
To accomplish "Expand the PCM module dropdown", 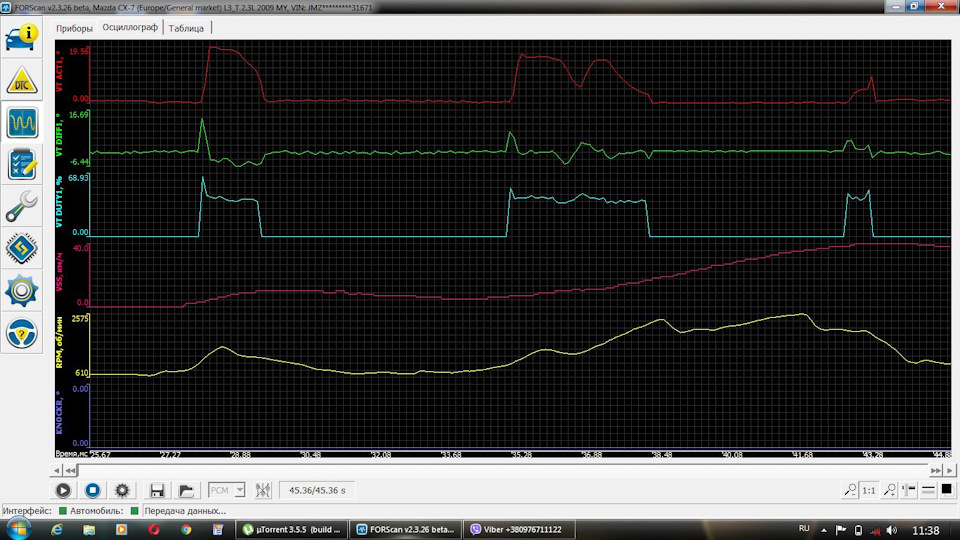I will tap(239, 490).
